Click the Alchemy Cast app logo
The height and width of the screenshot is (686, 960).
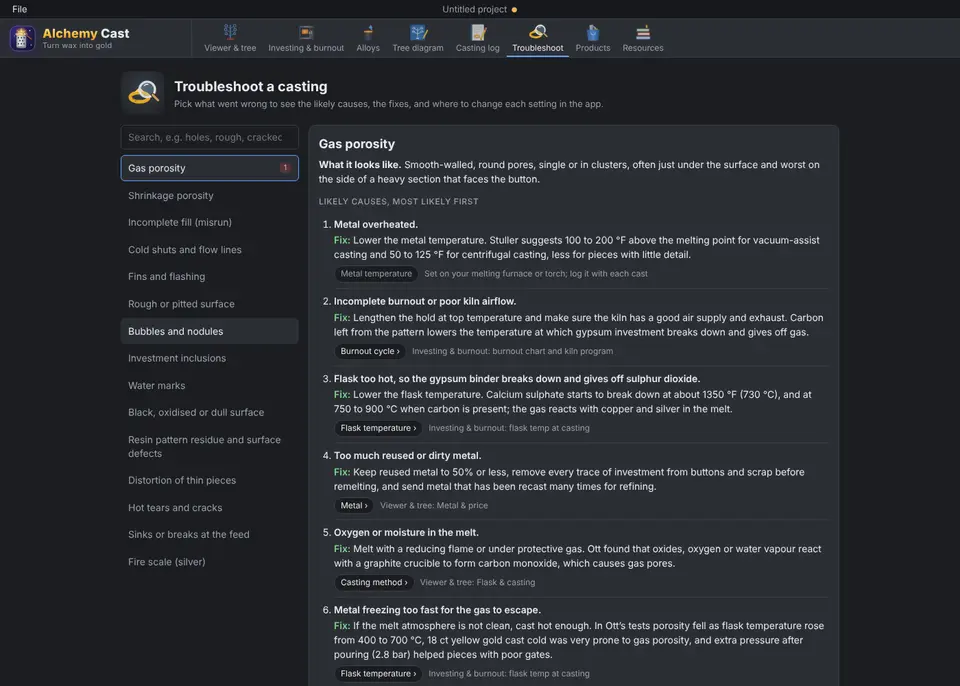pos(22,38)
